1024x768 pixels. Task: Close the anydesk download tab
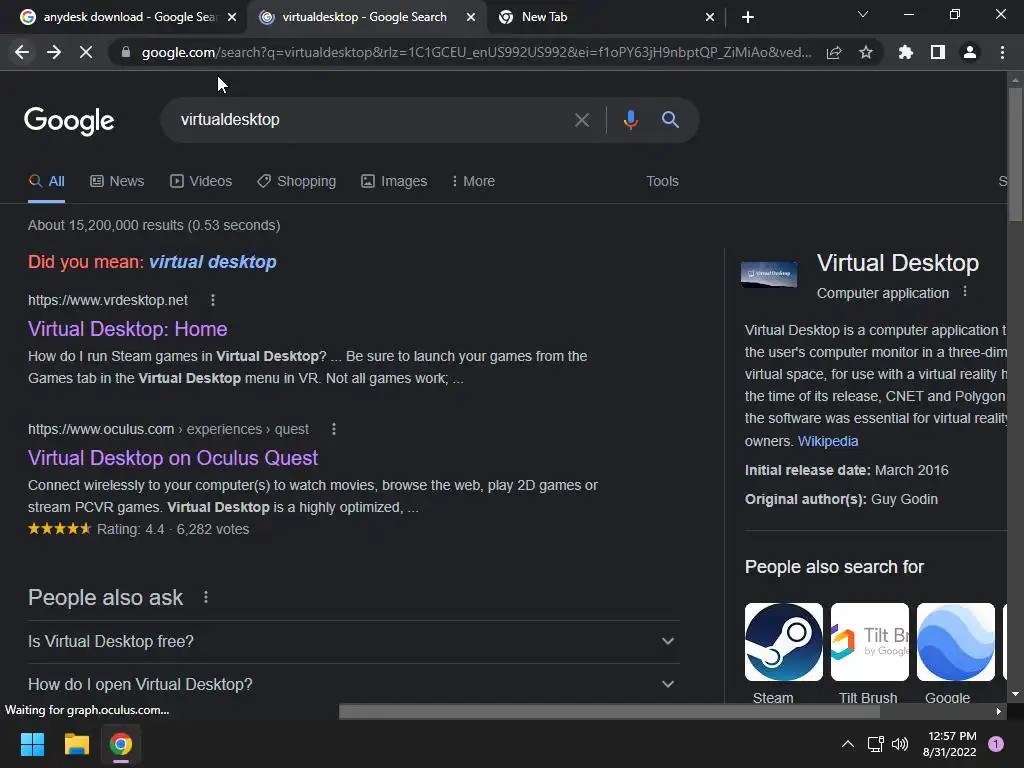pyautogui.click(x=232, y=18)
